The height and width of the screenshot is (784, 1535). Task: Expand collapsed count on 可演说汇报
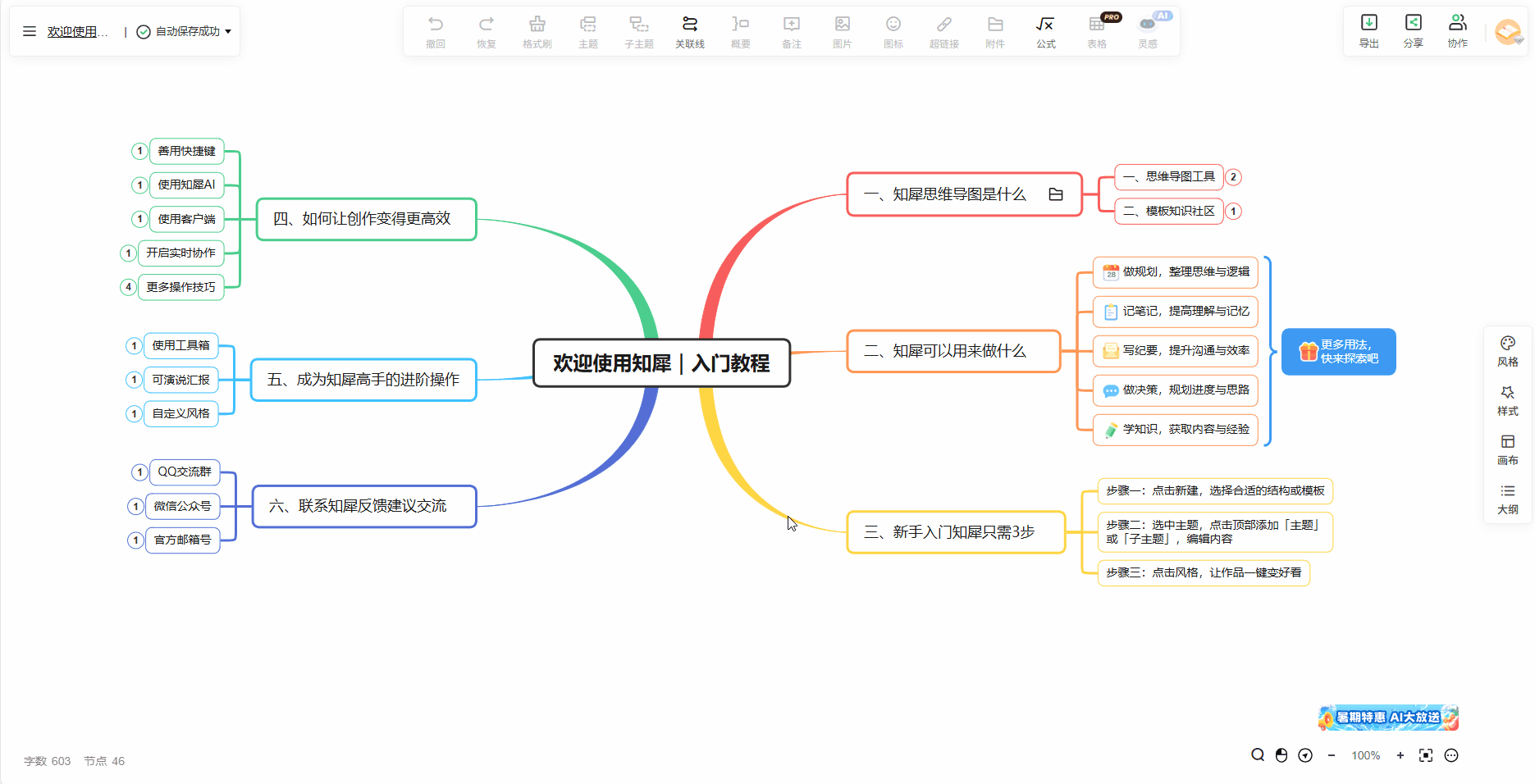tap(135, 380)
